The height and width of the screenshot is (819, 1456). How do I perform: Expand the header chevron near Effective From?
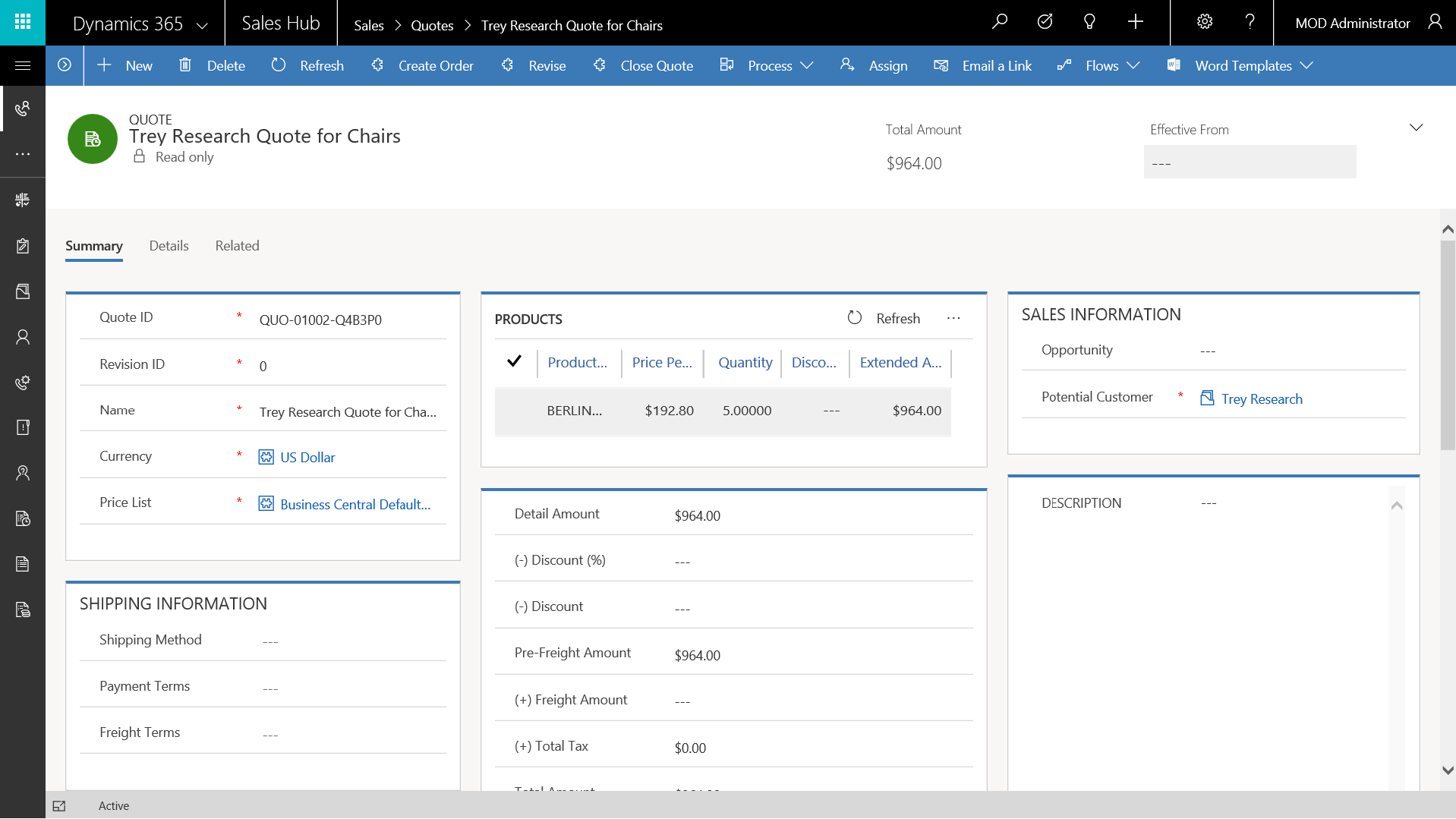tap(1416, 128)
